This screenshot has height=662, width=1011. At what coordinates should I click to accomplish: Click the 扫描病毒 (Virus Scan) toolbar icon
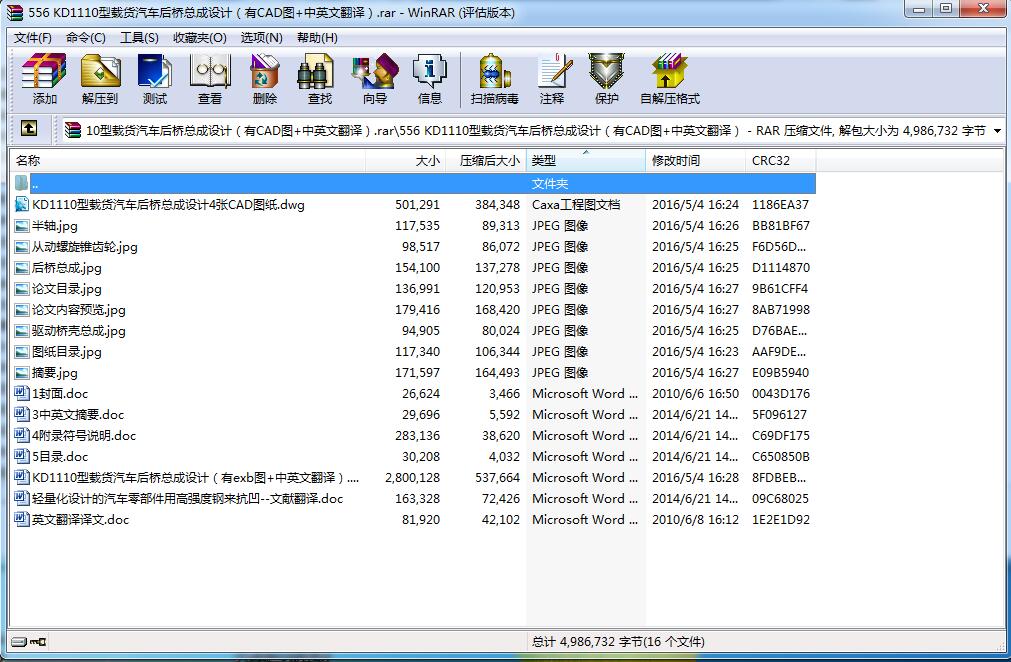[495, 71]
